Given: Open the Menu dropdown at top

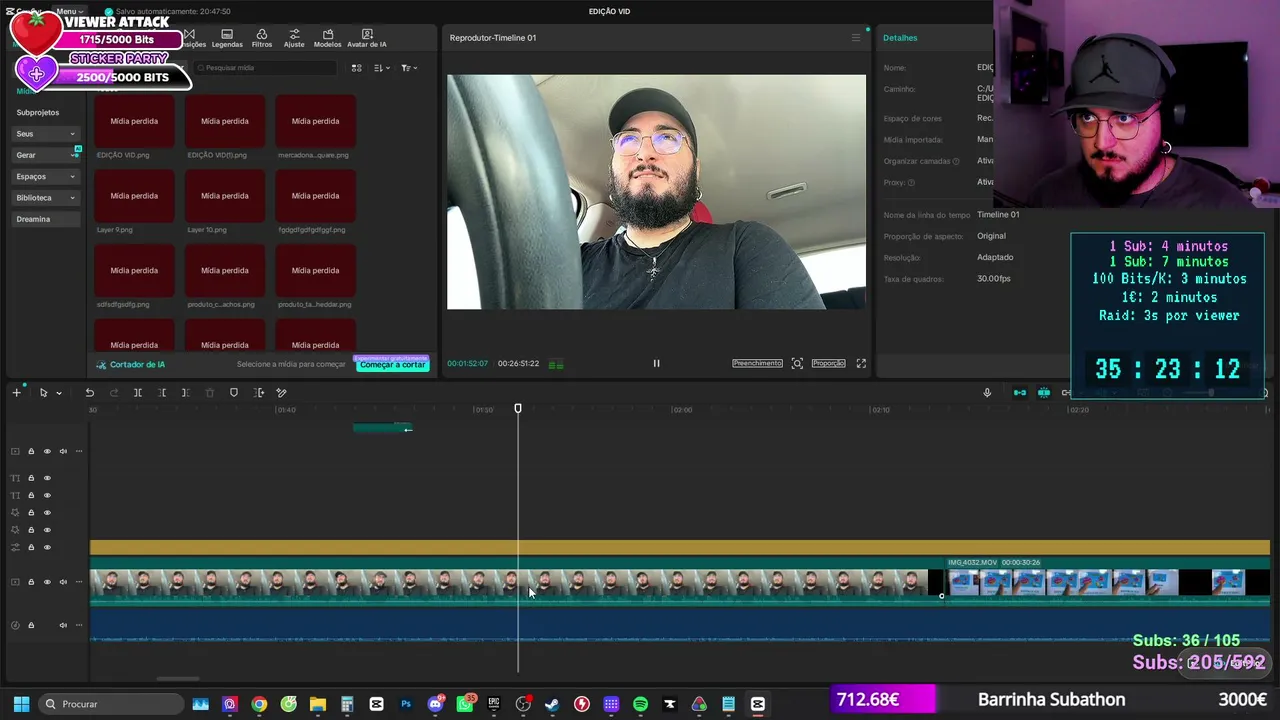Looking at the screenshot, I should click(69, 11).
